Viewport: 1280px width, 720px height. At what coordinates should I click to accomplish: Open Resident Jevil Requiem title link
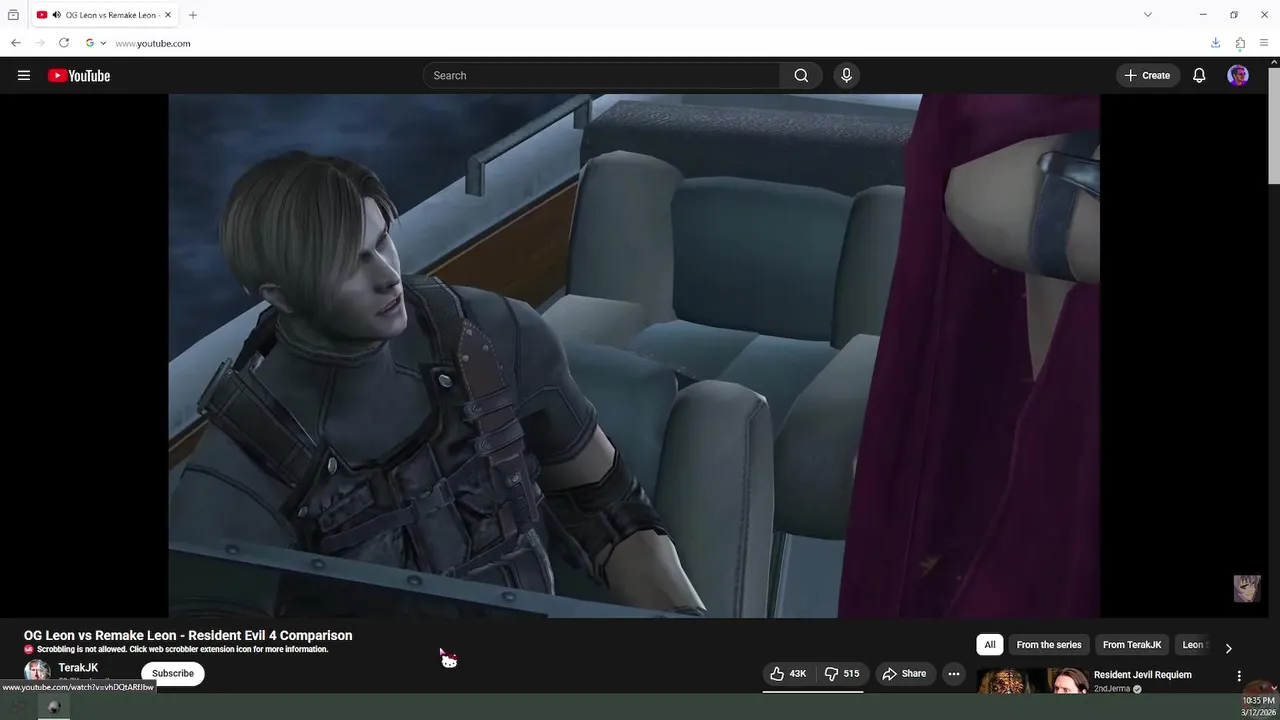click(1143, 675)
